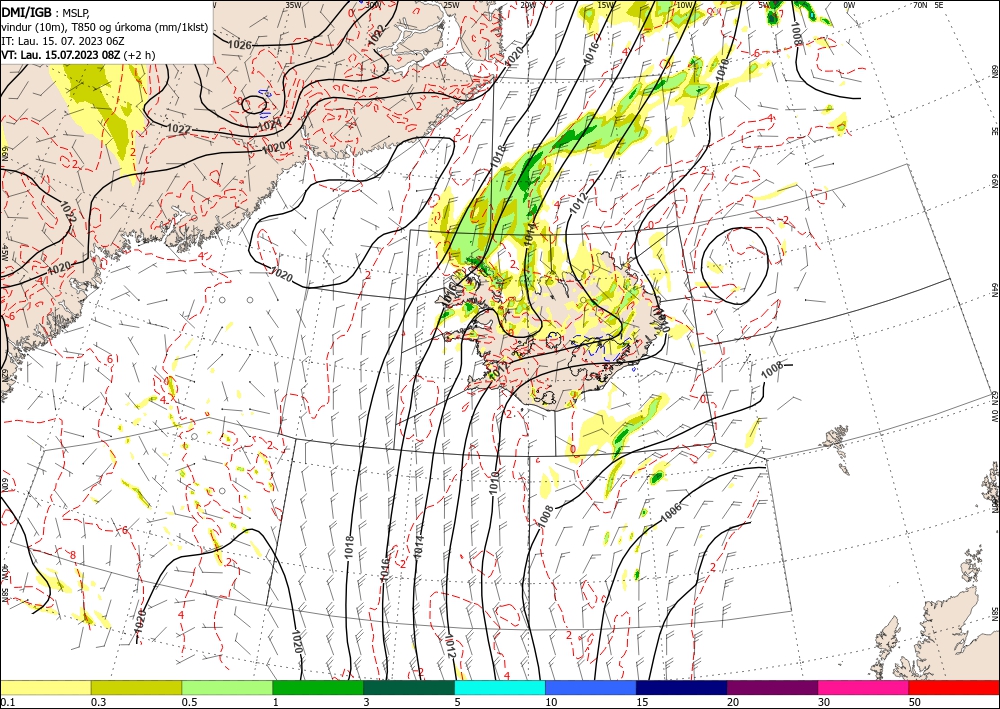Select the light green 0.5–1 legend swatch
1000x709 pixels.
pyautogui.click(x=227, y=687)
